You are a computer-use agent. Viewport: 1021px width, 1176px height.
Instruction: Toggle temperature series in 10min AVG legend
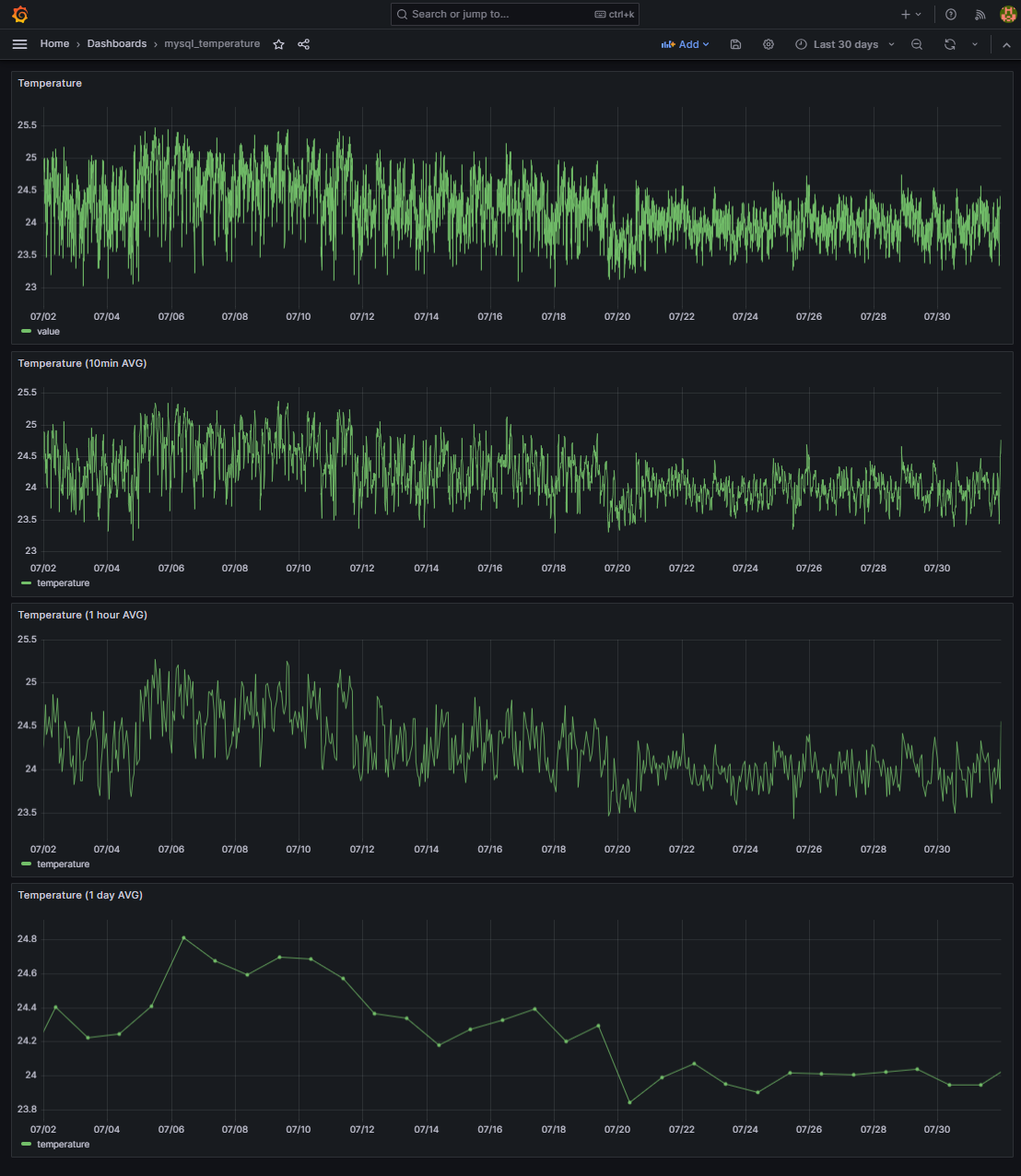click(x=63, y=583)
